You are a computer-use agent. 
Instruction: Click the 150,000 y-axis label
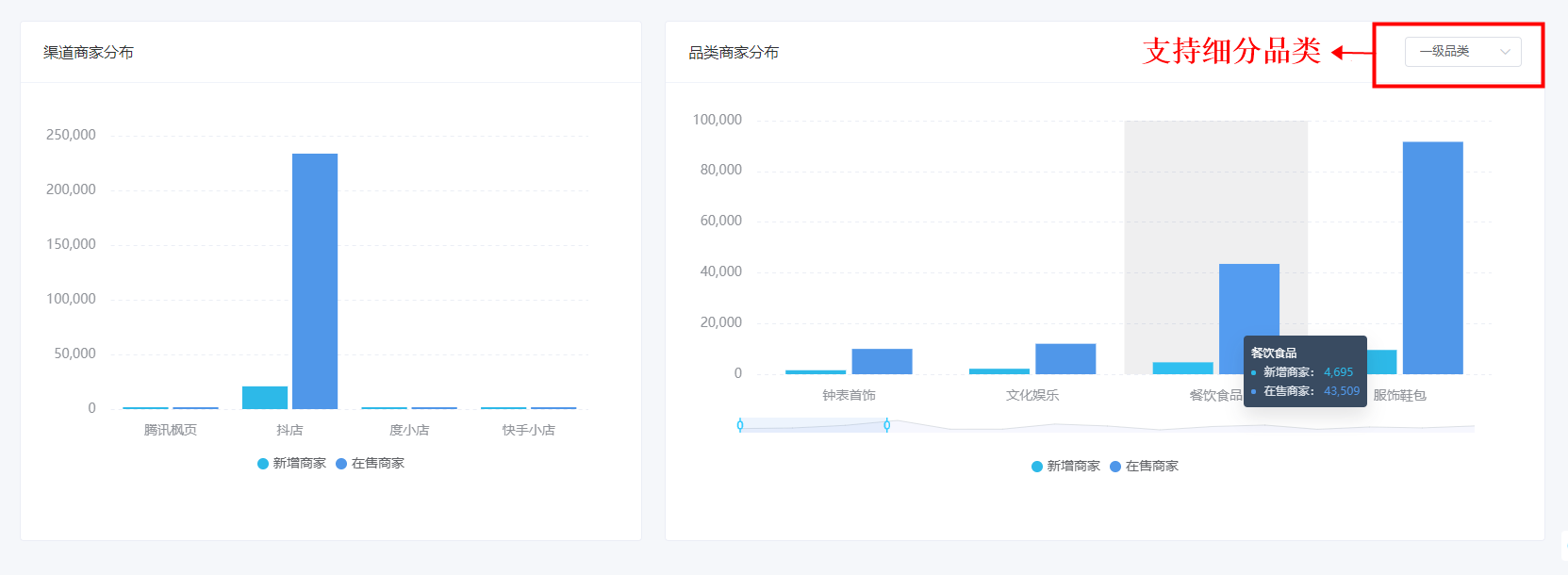tap(71, 244)
